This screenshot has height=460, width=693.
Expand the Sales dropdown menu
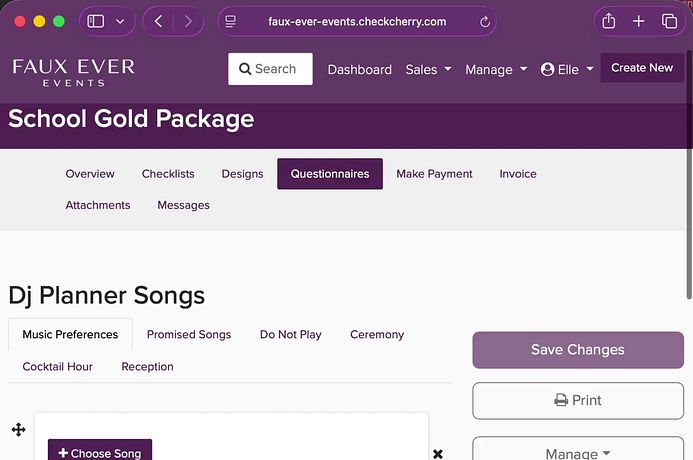point(428,69)
